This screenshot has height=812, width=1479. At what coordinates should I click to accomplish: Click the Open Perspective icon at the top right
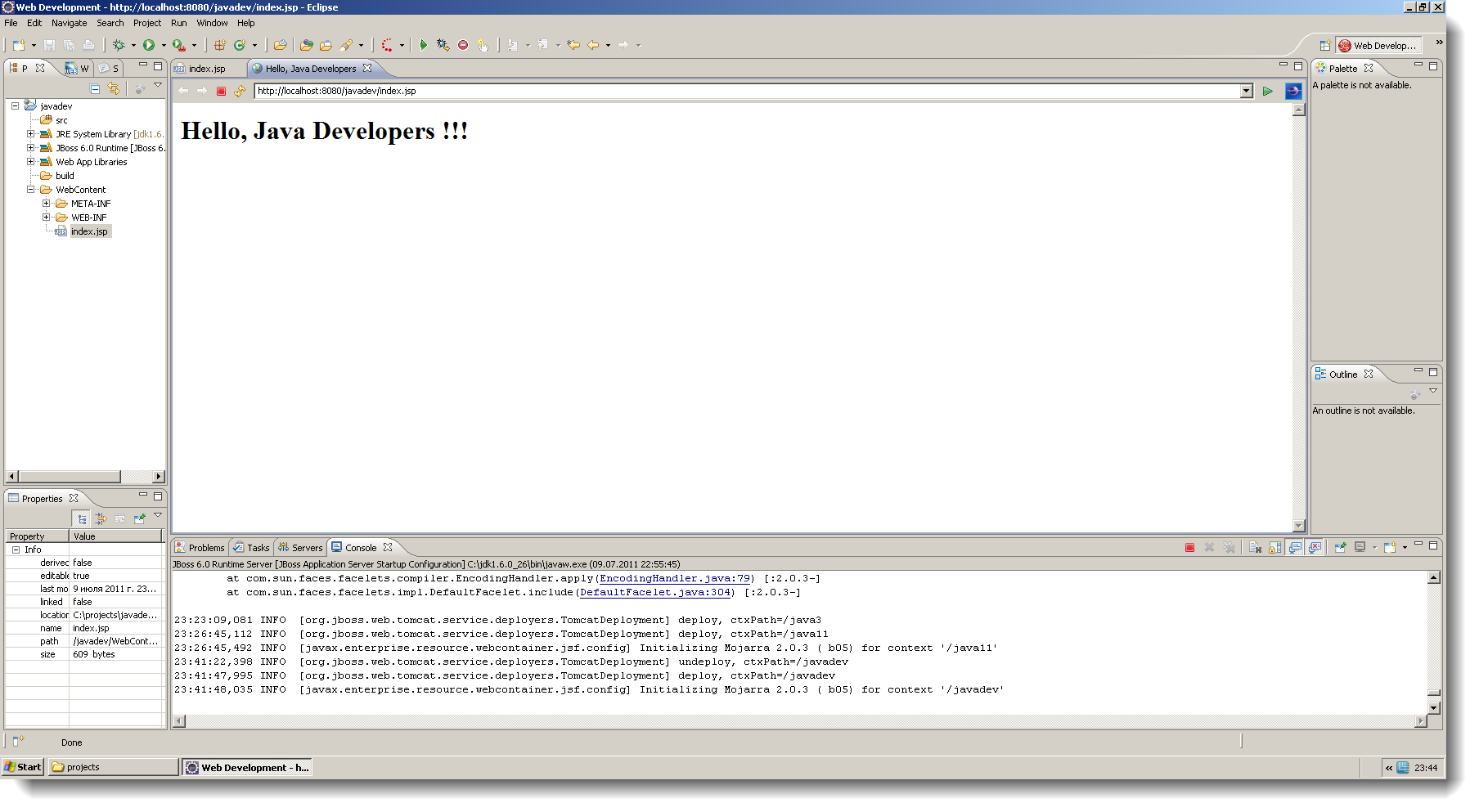[1325, 45]
